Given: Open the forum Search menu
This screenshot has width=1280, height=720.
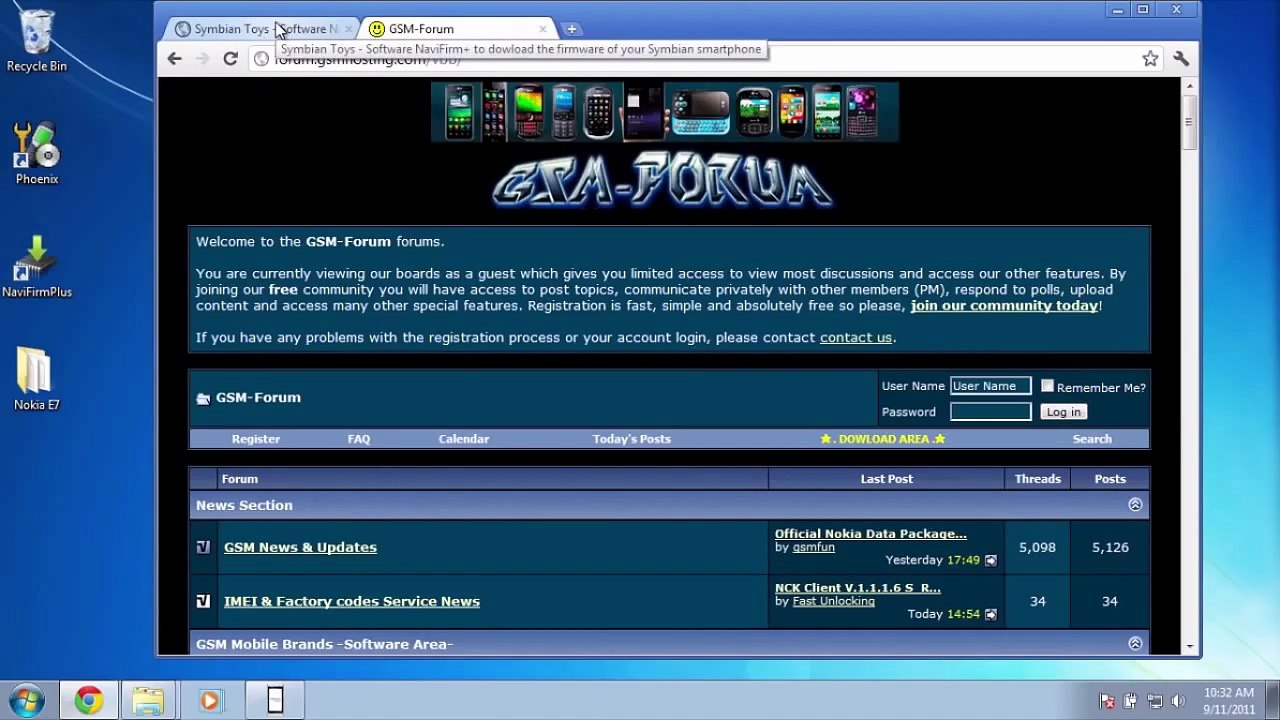Looking at the screenshot, I should [1092, 439].
